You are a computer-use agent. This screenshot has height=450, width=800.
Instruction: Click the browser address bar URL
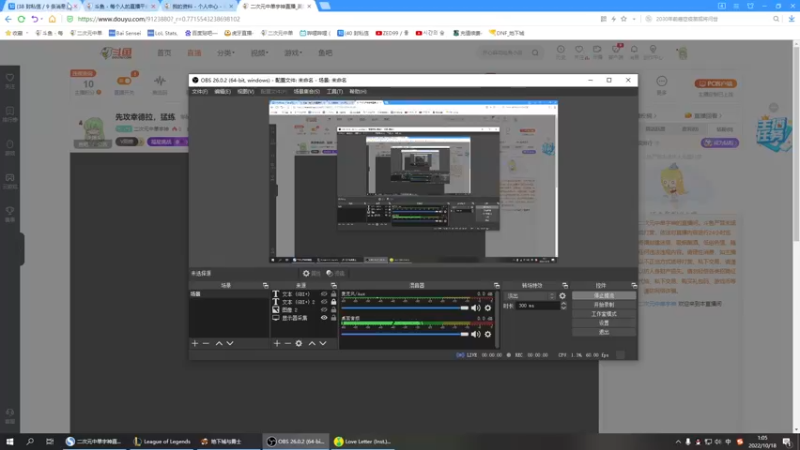coord(159,19)
